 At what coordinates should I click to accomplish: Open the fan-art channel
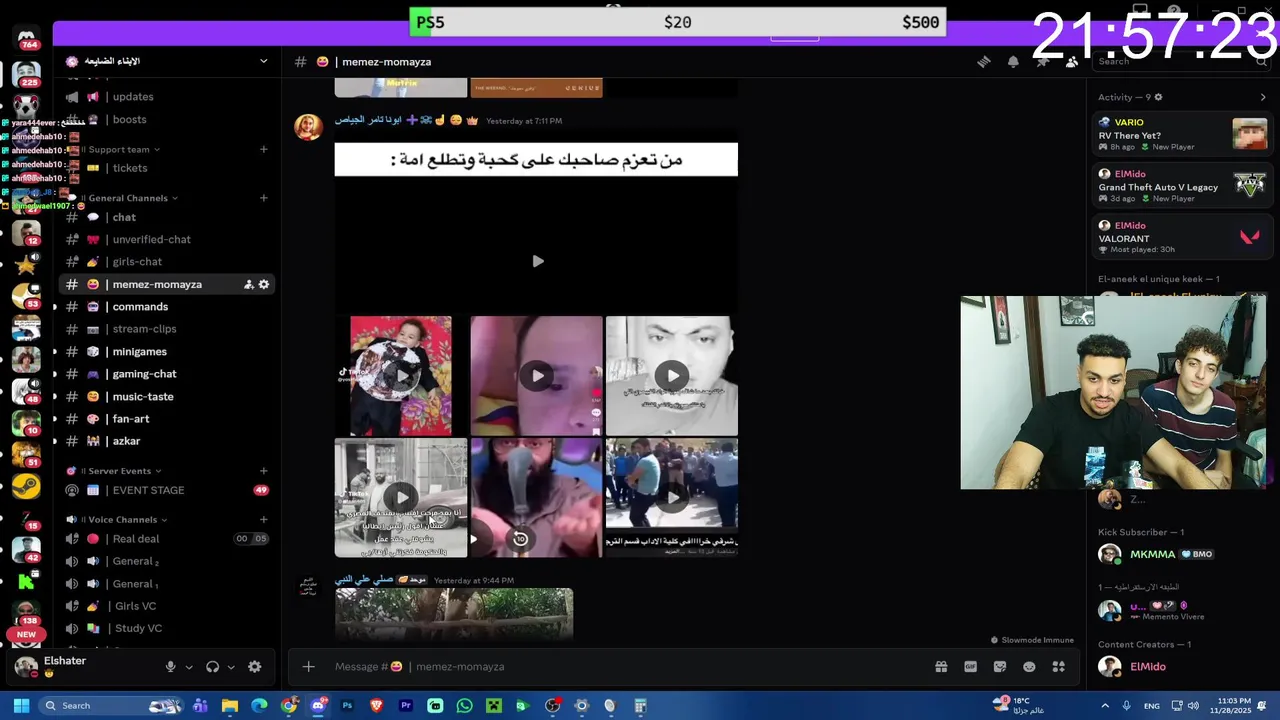point(167,419)
